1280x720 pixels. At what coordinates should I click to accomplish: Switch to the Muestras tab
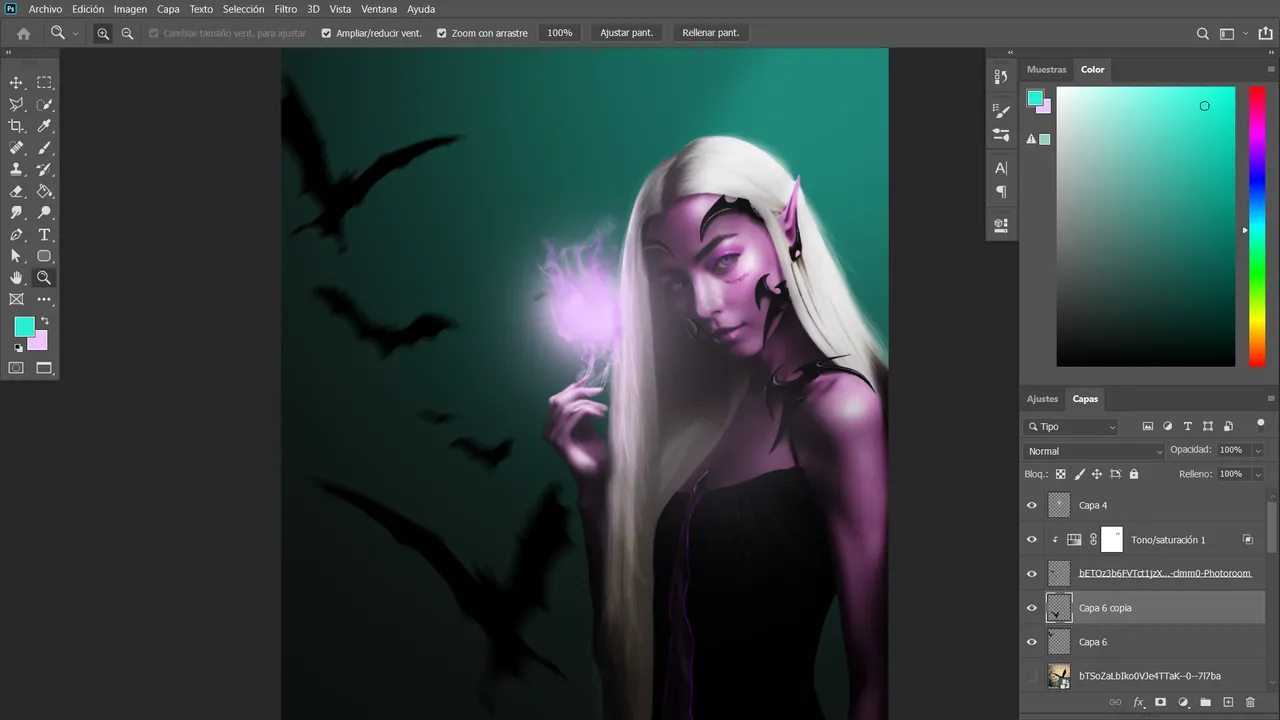click(1047, 70)
